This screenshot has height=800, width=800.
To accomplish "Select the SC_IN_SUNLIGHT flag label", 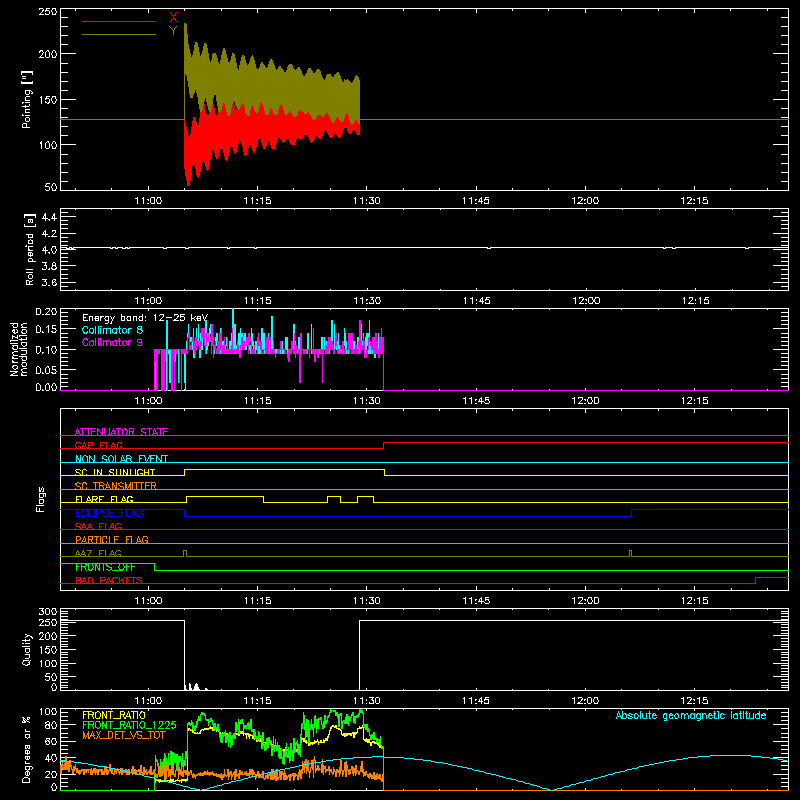I will 115,472.
